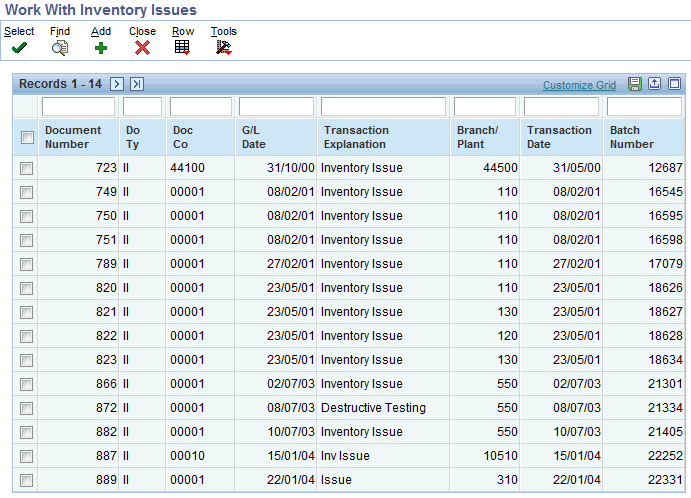Check the row for document 749

26,193
